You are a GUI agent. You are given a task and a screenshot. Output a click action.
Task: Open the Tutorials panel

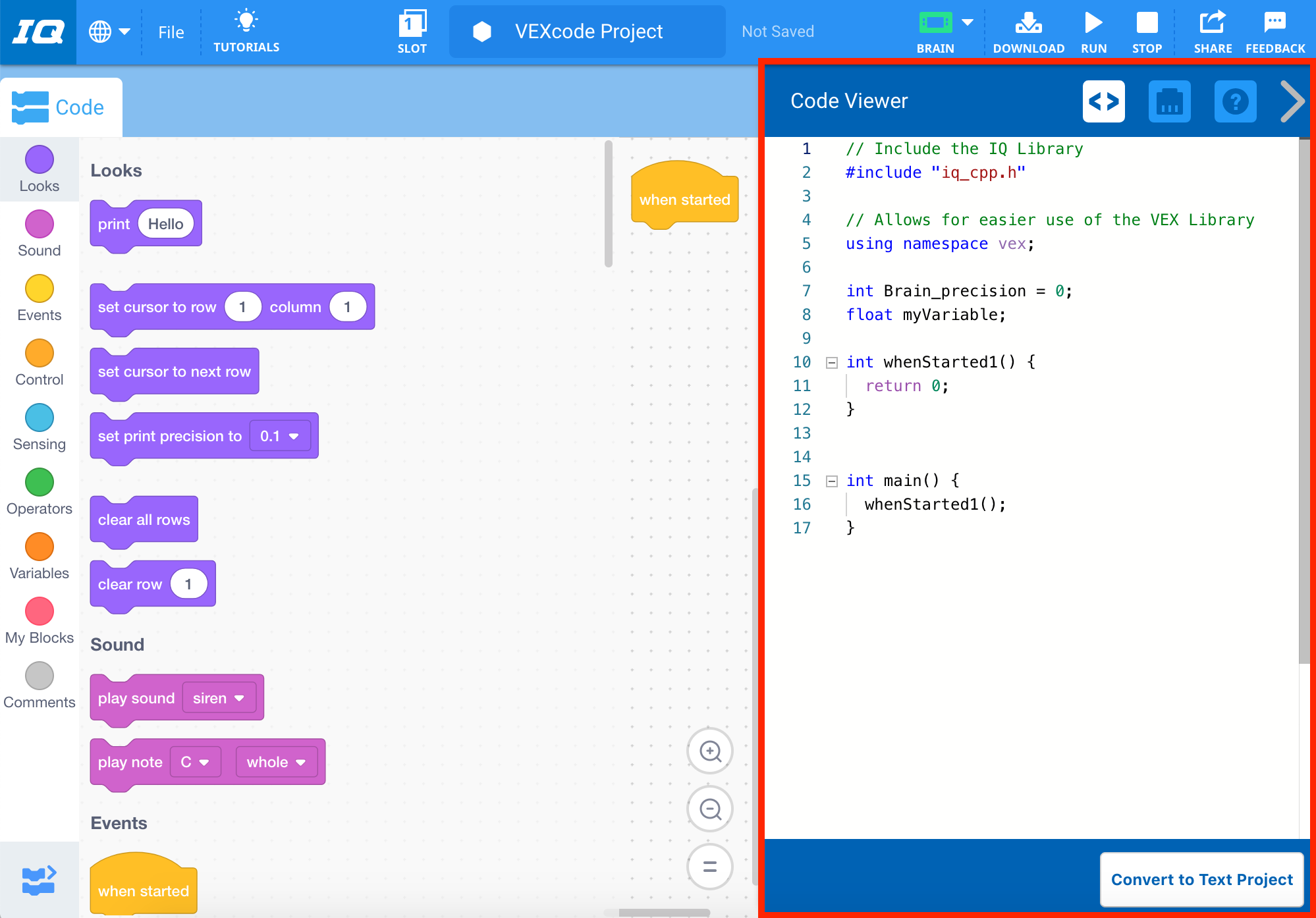[x=246, y=31]
